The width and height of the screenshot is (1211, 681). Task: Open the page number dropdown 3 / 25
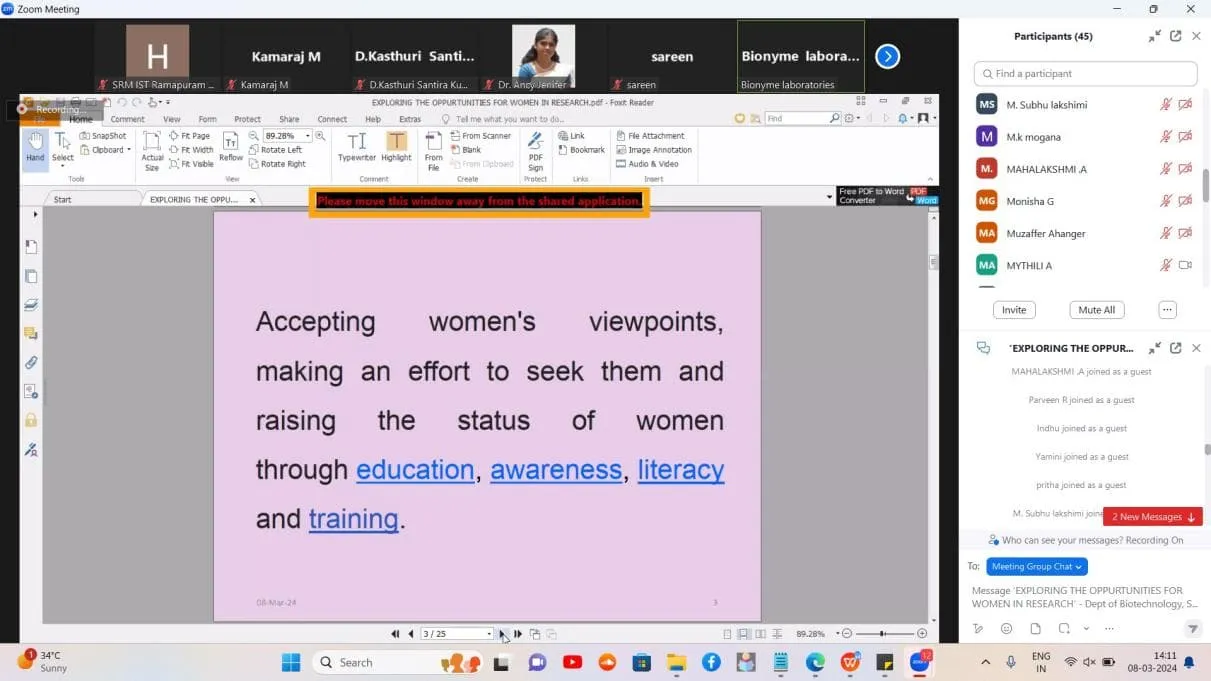coord(489,634)
